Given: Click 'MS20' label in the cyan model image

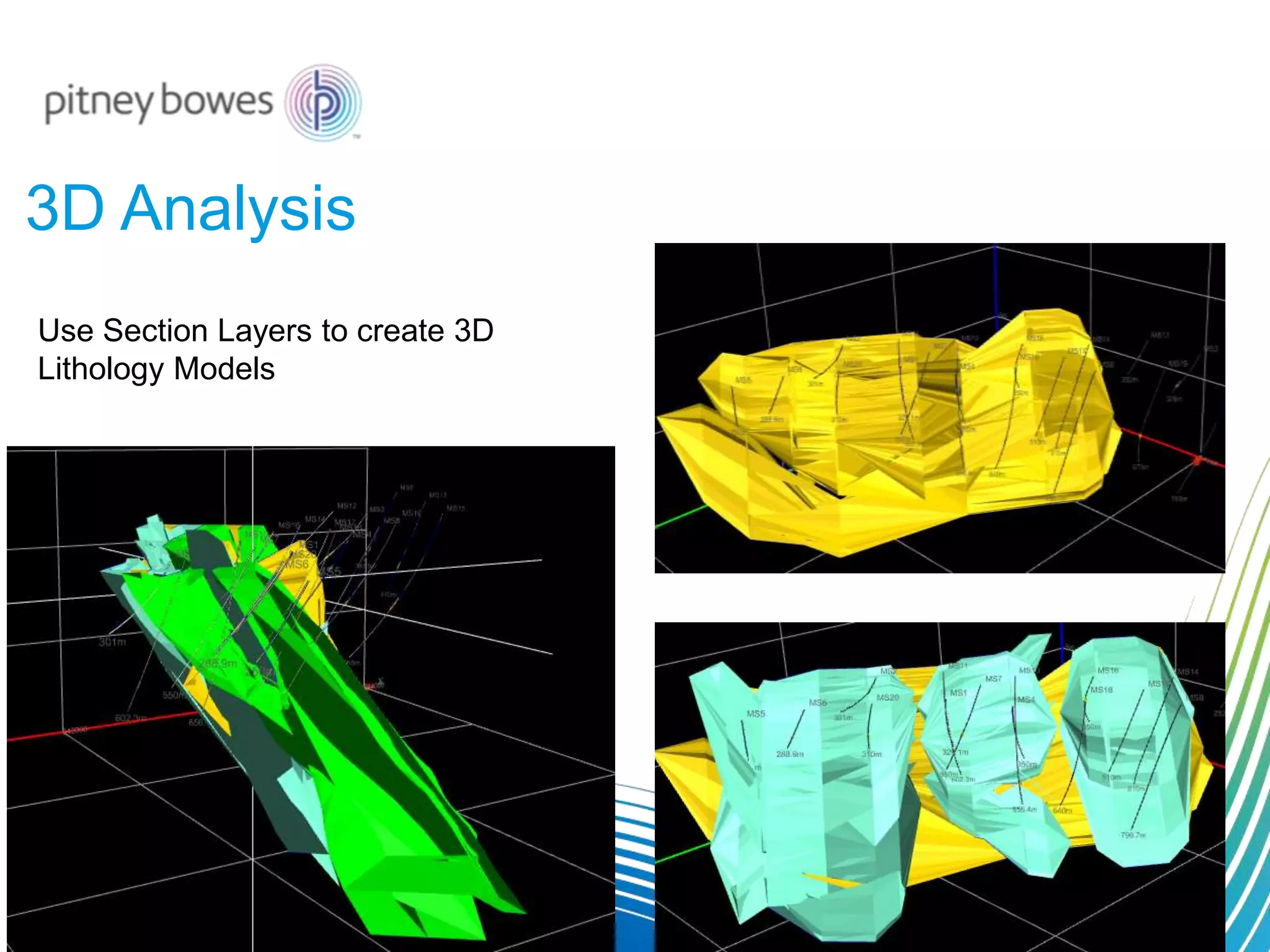Looking at the screenshot, I should (887, 697).
